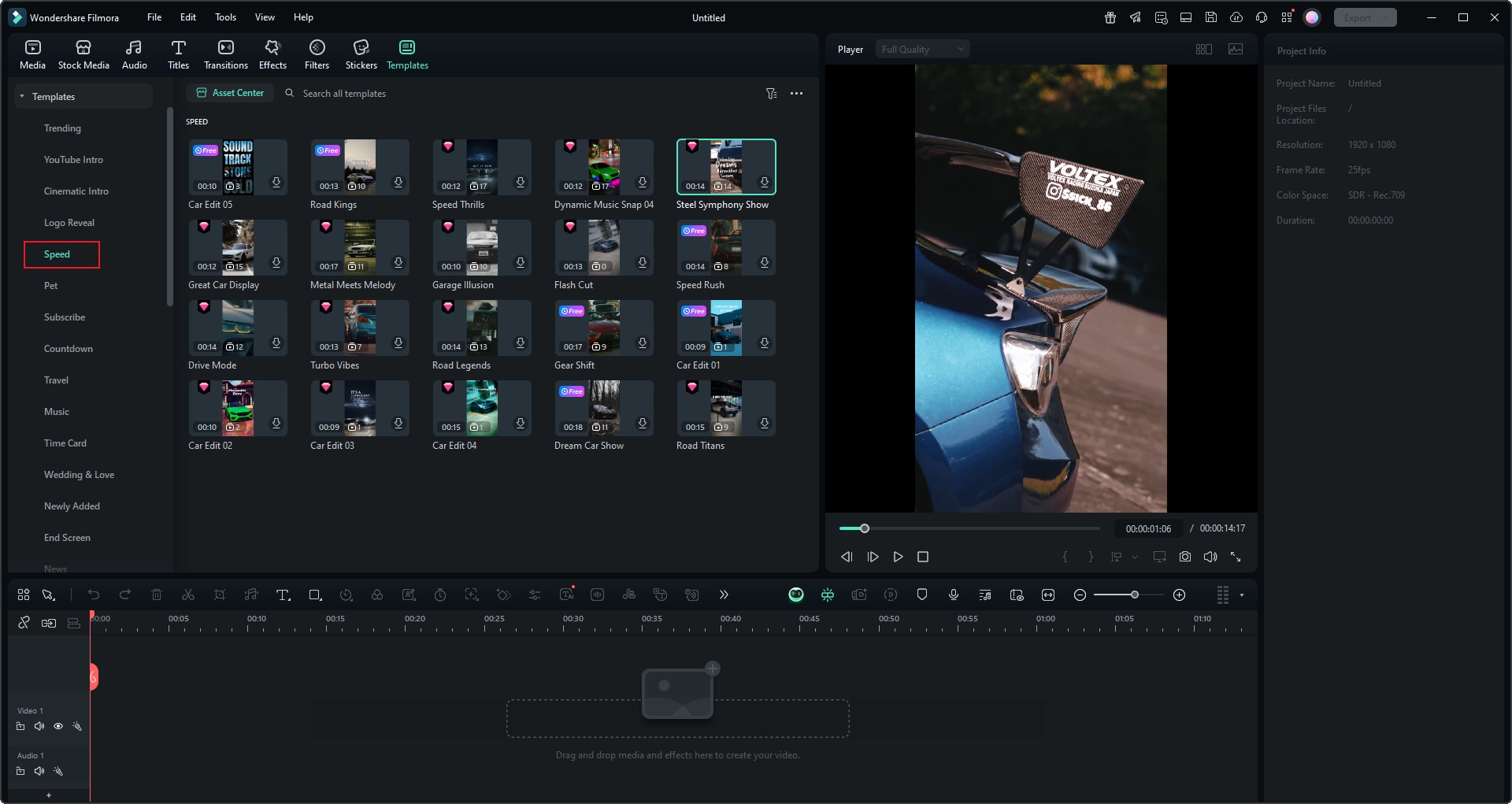Select the Crop tool in timeline toolbar
Screen dimensions: 1512x804
[x=220, y=595]
